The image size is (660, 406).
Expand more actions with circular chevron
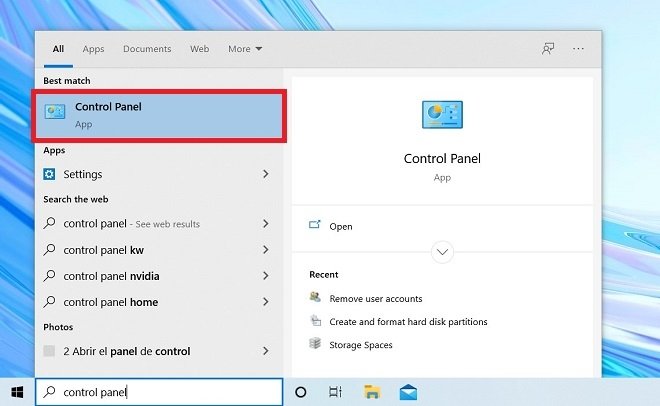point(442,252)
